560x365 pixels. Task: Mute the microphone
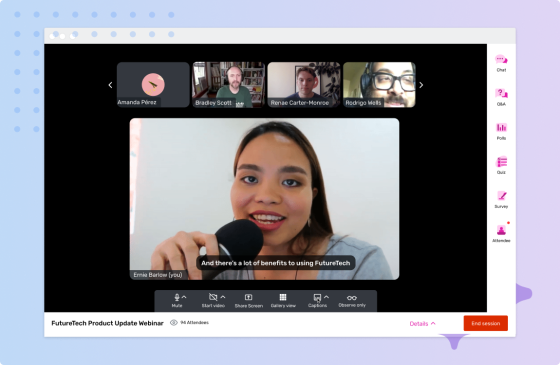click(177, 300)
